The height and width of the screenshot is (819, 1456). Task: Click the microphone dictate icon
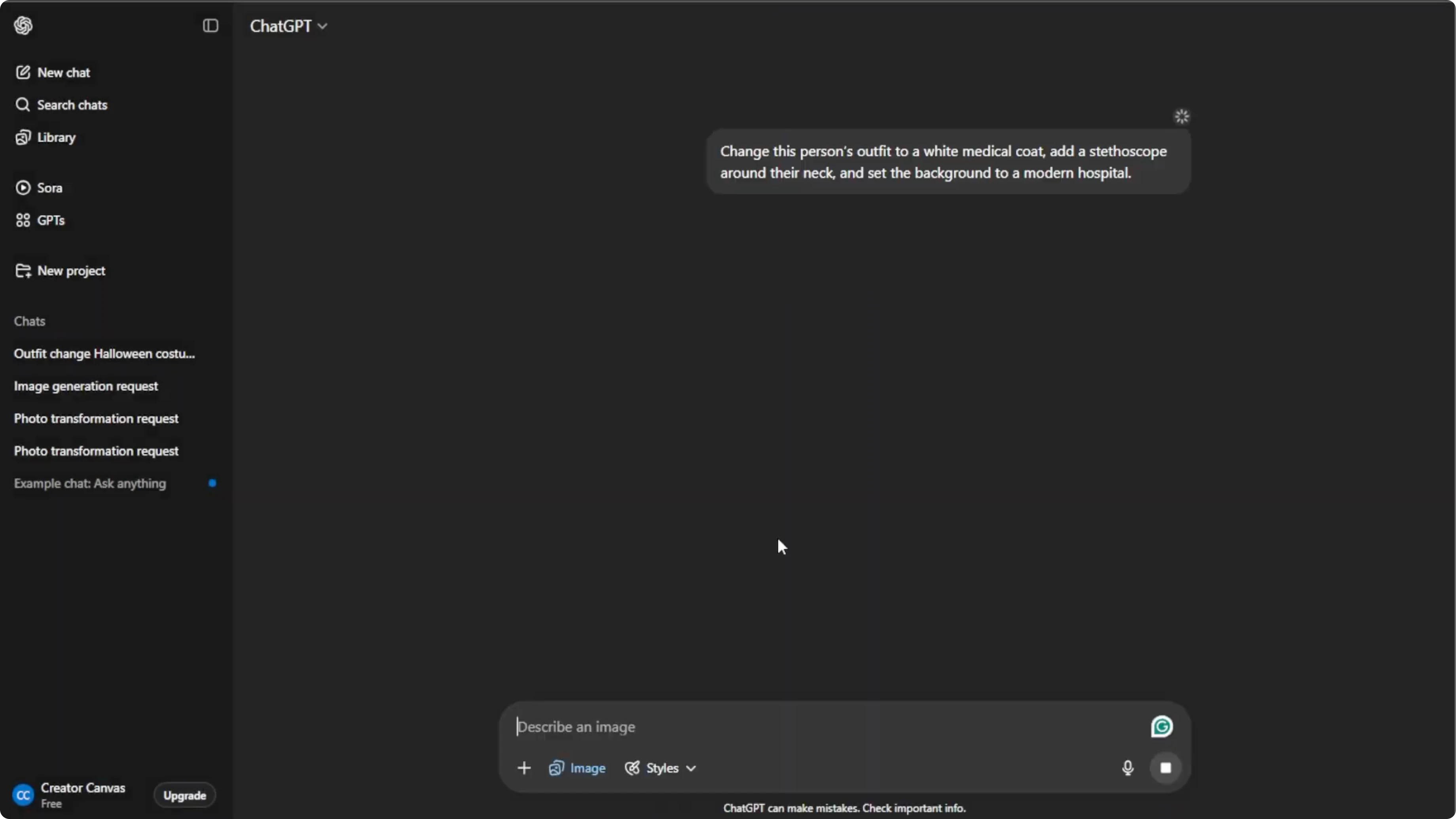click(x=1128, y=768)
